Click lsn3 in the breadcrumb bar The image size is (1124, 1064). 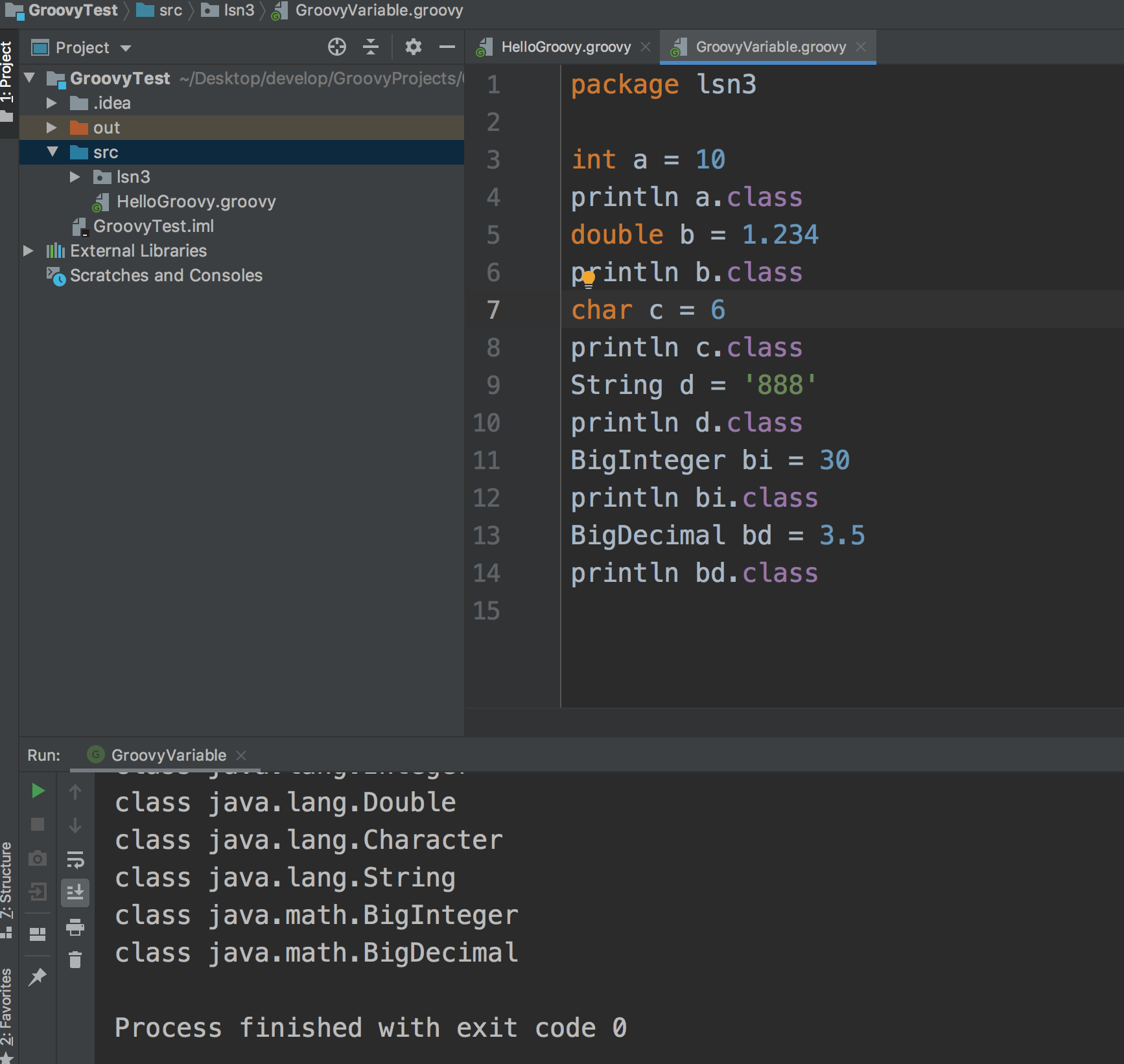tap(228, 10)
